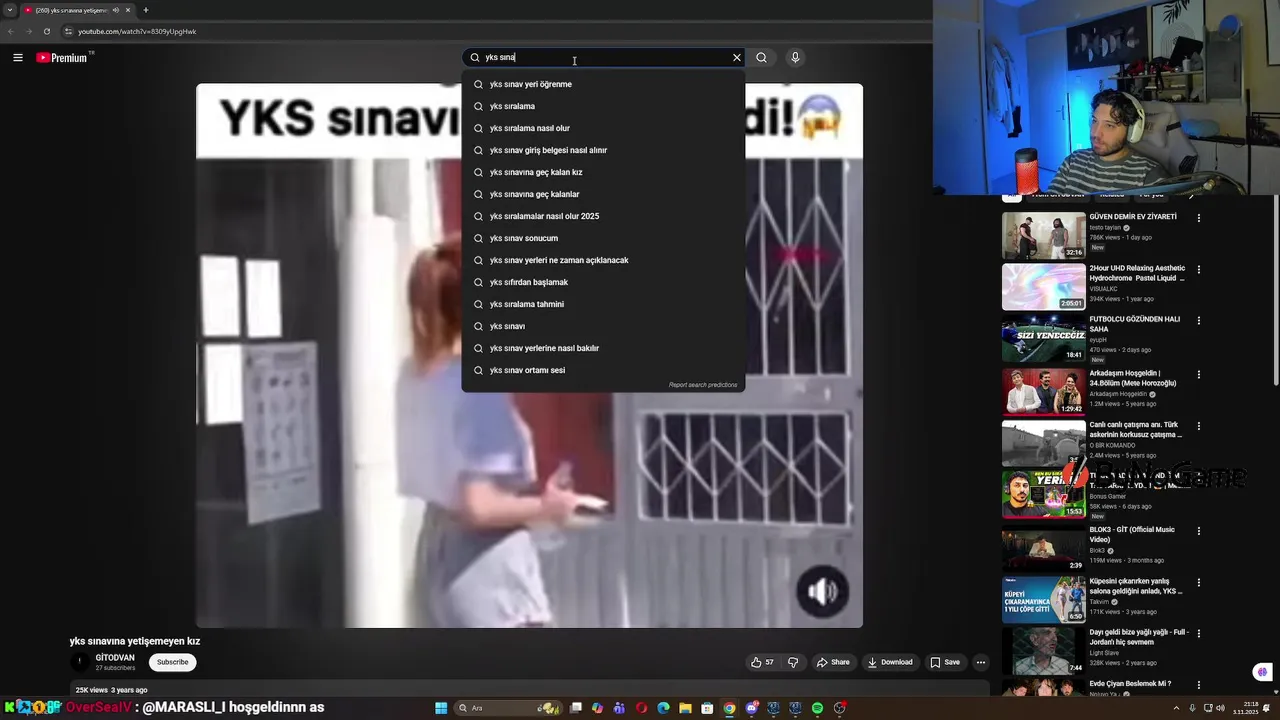Open GÜVEN DEMİR EV ZİYARETİ thumbnail
The width and height of the screenshot is (1280, 720).
pyautogui.click(x=1044, y=236)
